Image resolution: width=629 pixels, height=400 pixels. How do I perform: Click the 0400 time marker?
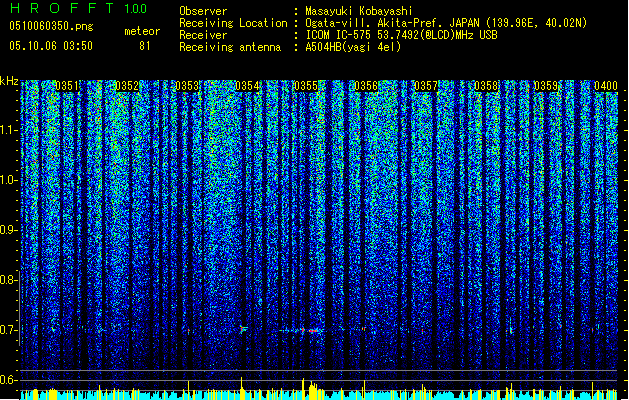click(606, 86)
